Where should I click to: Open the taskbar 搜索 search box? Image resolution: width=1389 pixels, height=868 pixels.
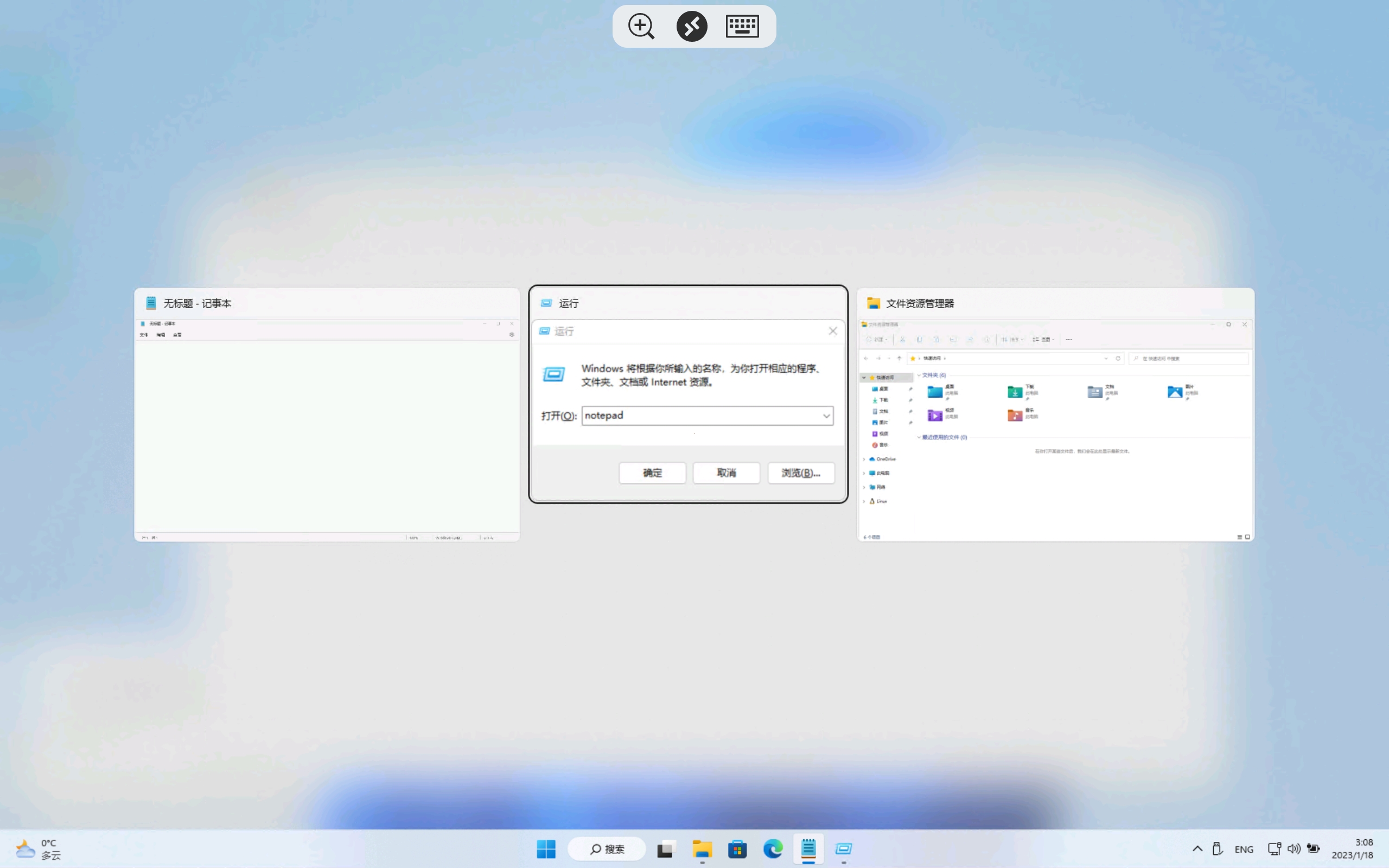coord(607,848)
